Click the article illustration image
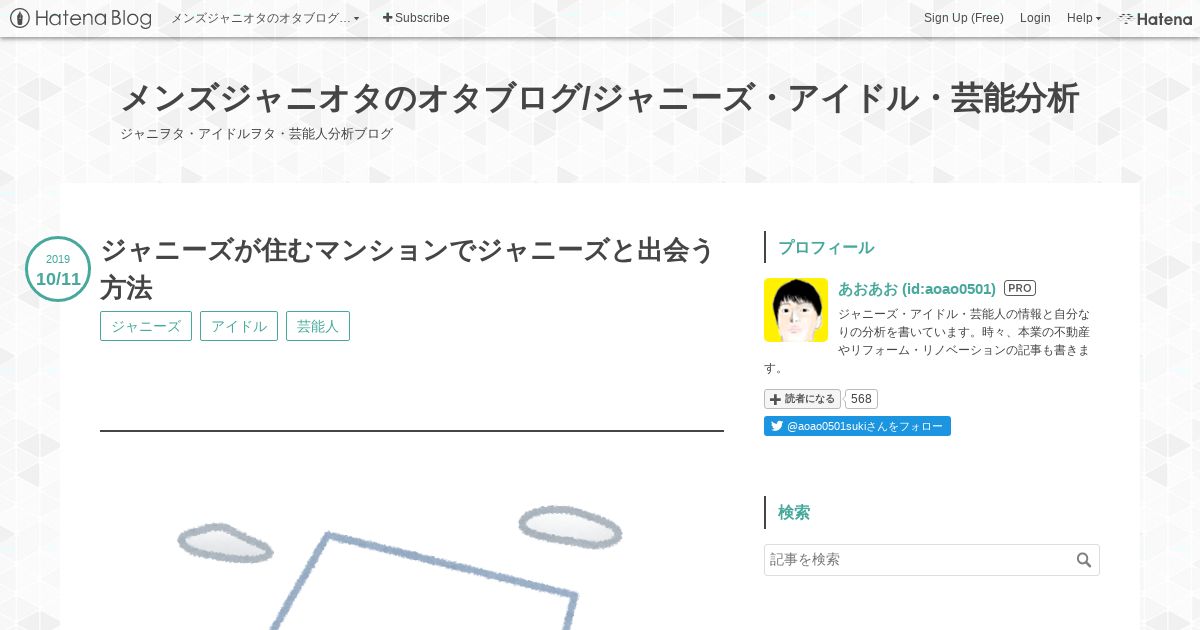The image size is (1200, 630). [412, 560]
